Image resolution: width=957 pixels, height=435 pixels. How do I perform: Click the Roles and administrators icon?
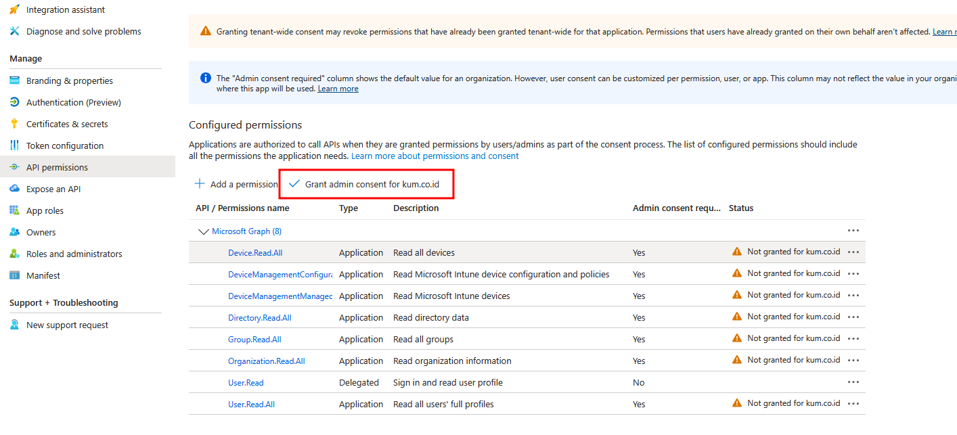(x=15, y=254)
